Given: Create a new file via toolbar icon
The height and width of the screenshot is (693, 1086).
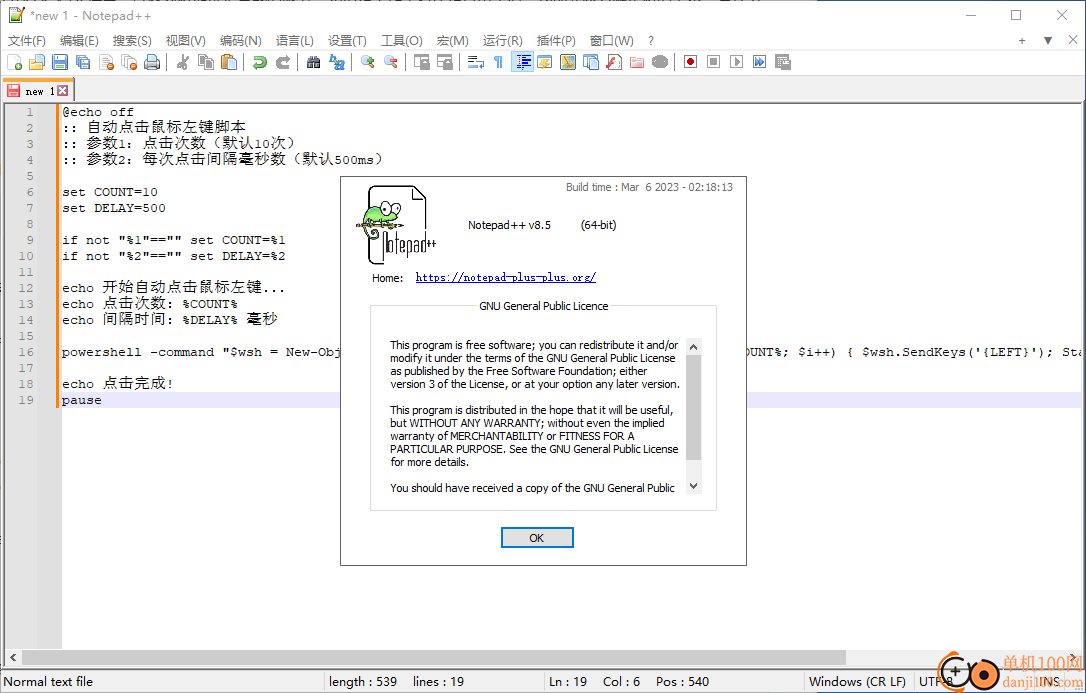Looking at the screenshot, I should (15, 62).
